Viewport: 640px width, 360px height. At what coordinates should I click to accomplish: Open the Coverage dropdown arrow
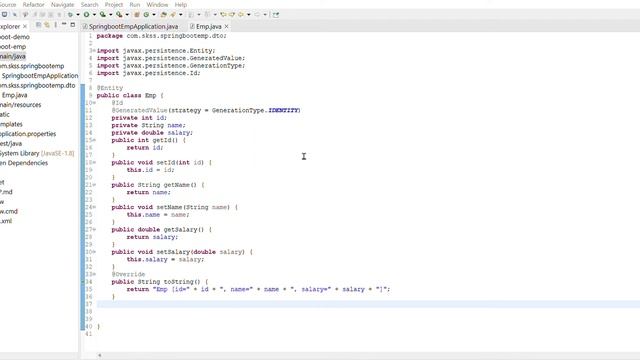[111, 15]
